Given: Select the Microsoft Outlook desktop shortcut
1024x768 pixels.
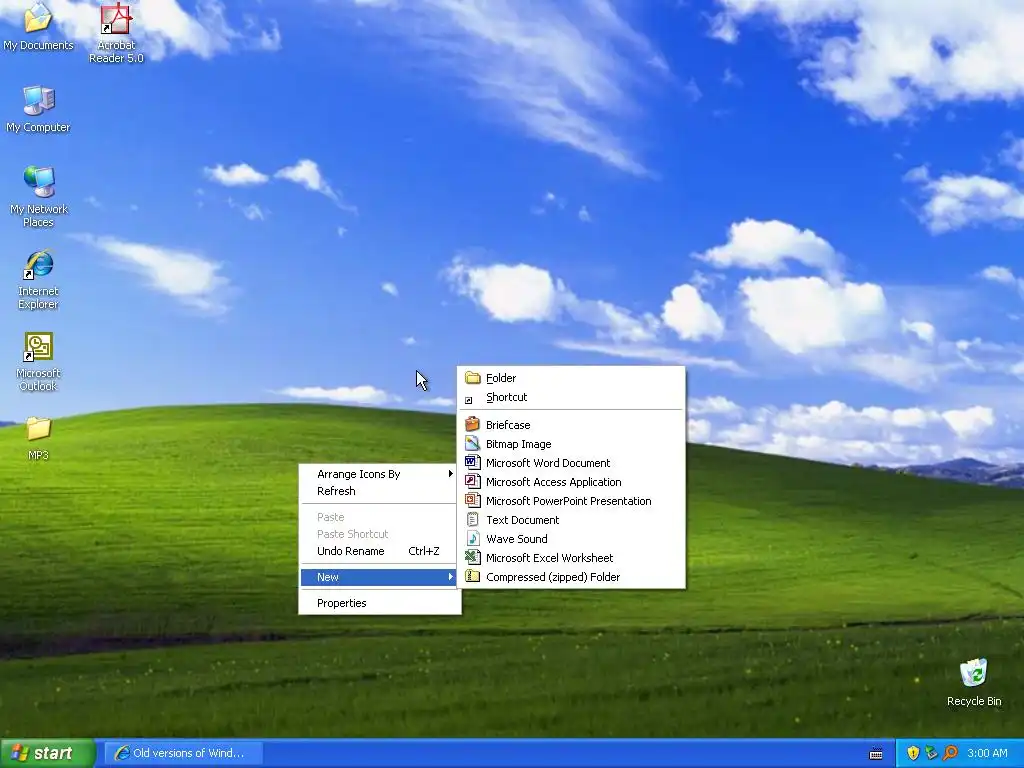Looking at the screenshot, I should (38, 361).
